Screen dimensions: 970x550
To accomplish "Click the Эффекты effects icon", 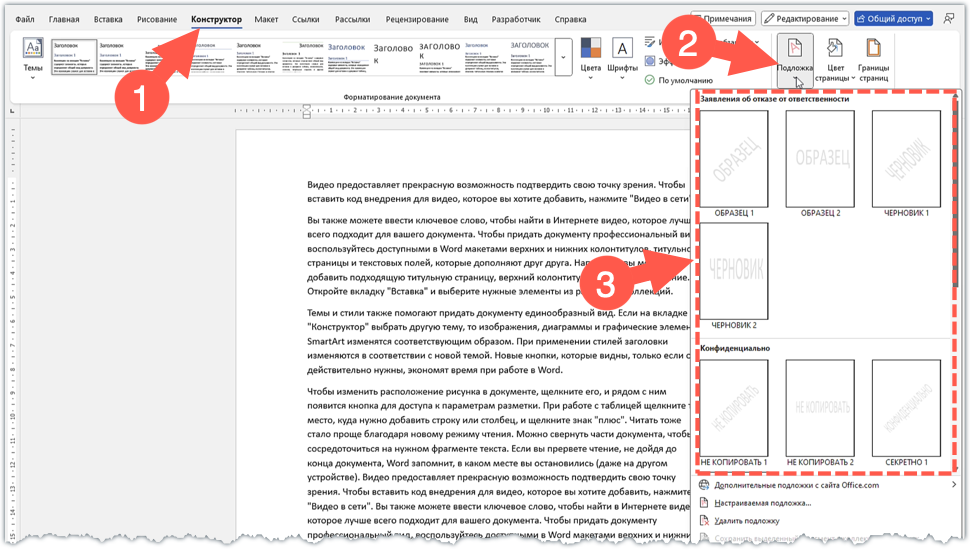I will click(x=650, y=61).
